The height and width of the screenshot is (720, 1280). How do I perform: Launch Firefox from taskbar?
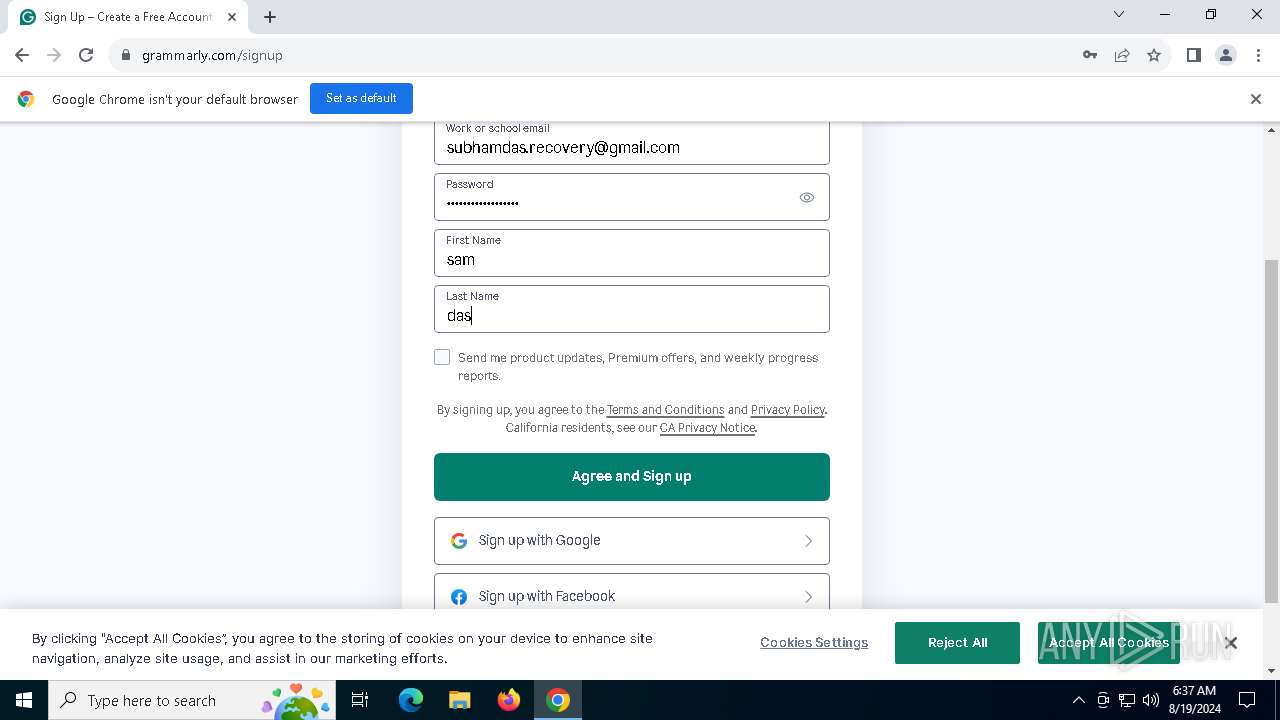509,700
